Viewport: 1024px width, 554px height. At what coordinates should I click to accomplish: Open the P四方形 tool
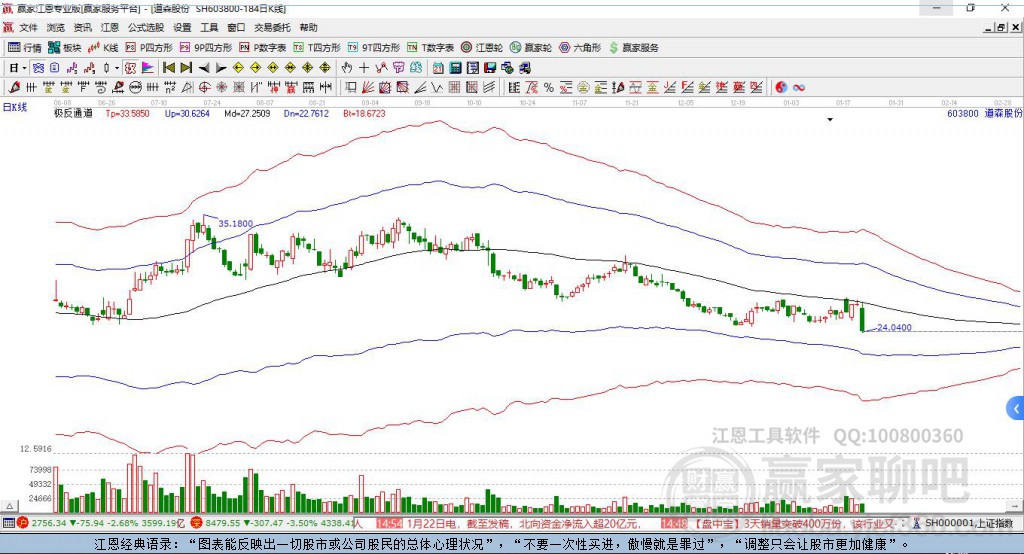(x=149, y=48)
